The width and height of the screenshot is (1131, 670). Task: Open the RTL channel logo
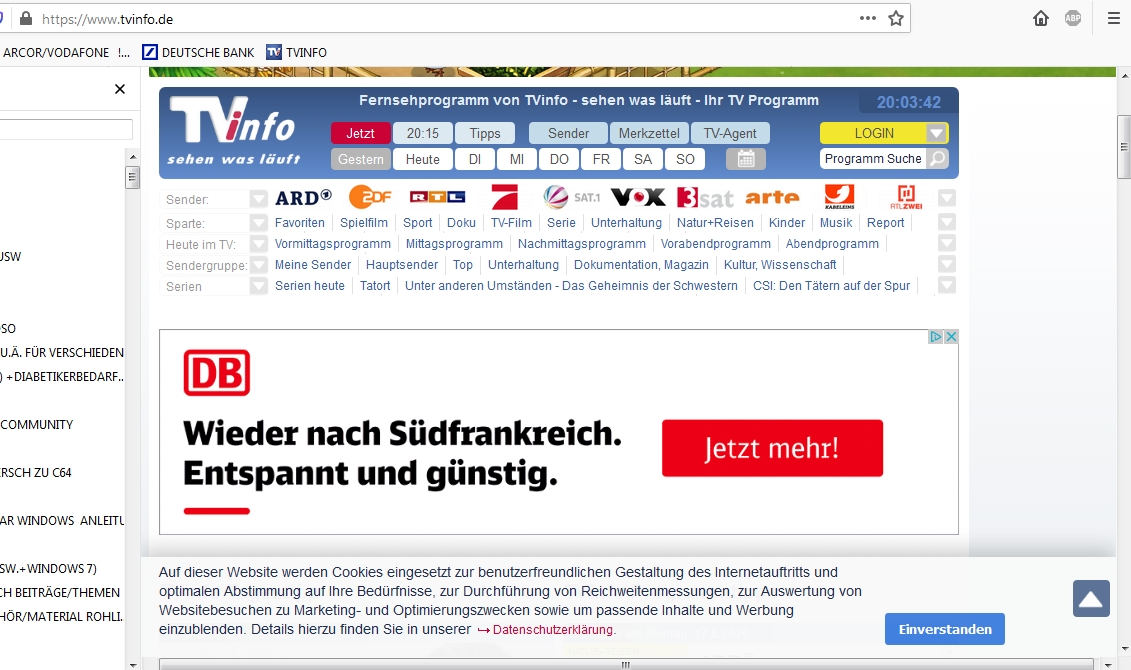coord(437,196)
